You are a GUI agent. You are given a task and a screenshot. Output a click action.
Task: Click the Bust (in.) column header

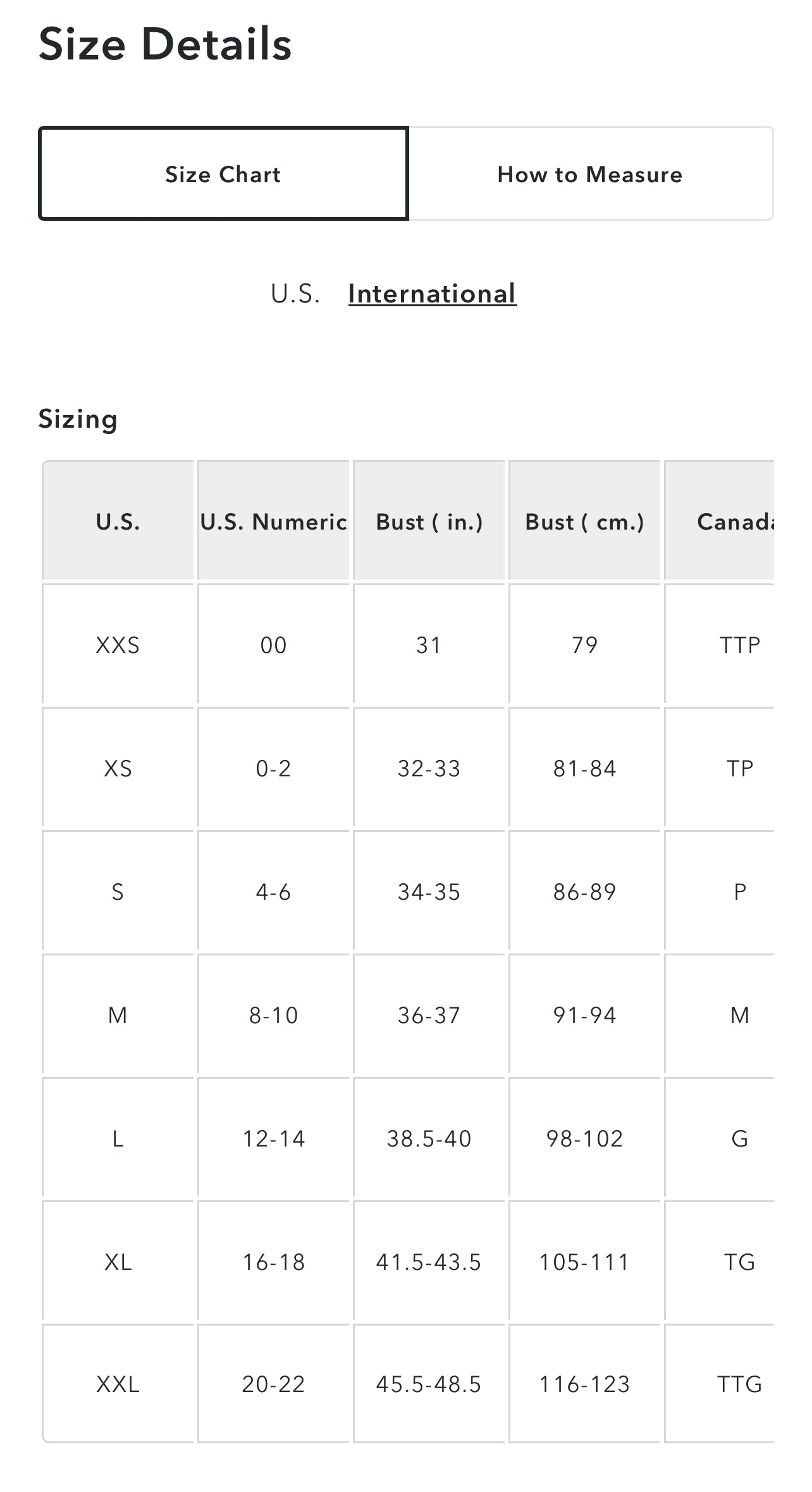pos(429,521)
